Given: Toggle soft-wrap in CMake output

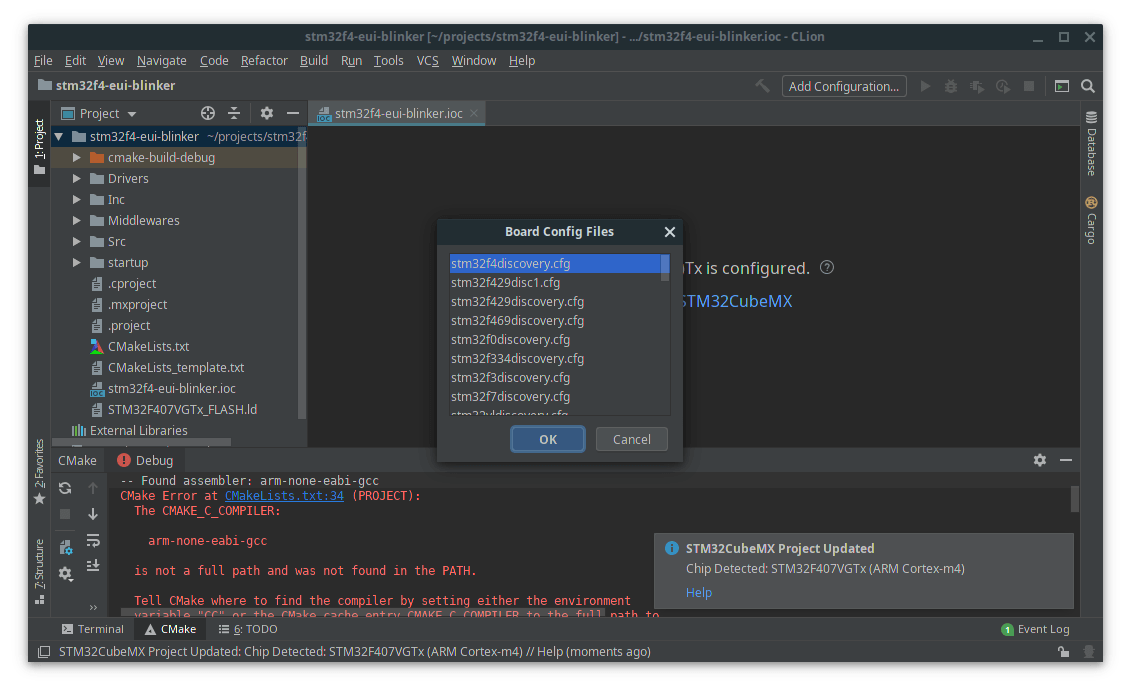Looking at the screenshot, I should click(93, 540).
